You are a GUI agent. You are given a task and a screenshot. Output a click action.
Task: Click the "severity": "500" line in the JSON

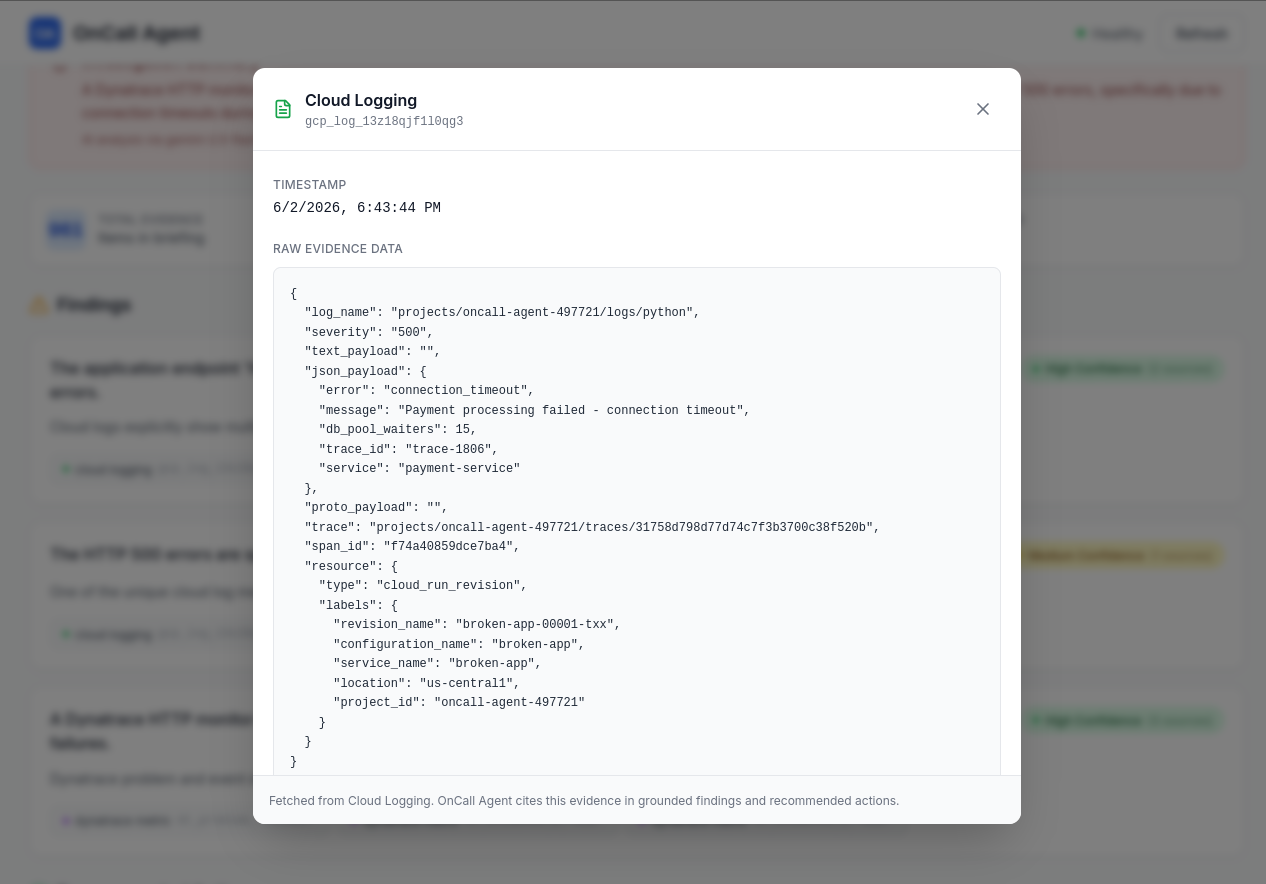point(369,332)
